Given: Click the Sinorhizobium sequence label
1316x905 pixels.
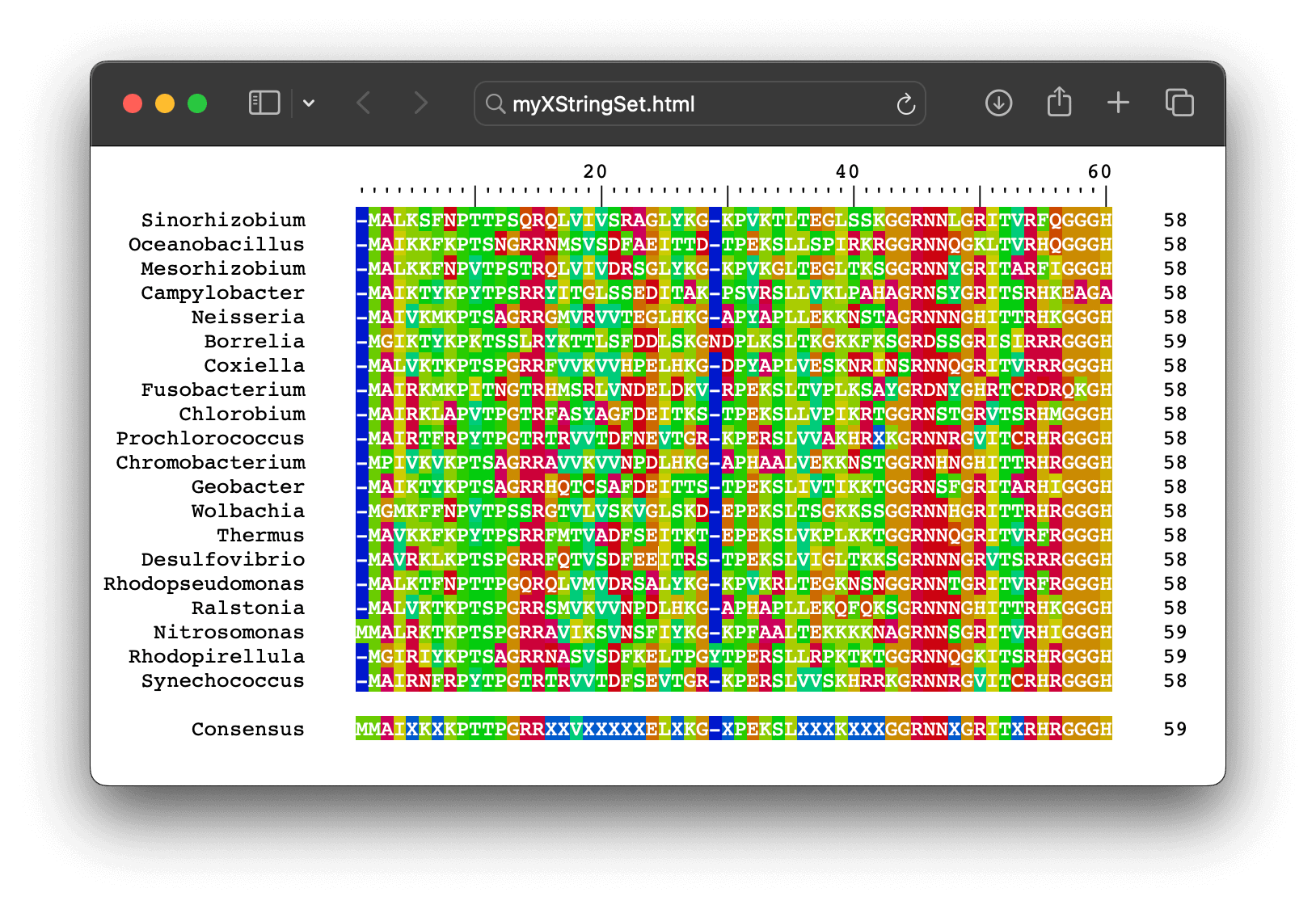Looking at the screenshot, I should coord(223,220).
